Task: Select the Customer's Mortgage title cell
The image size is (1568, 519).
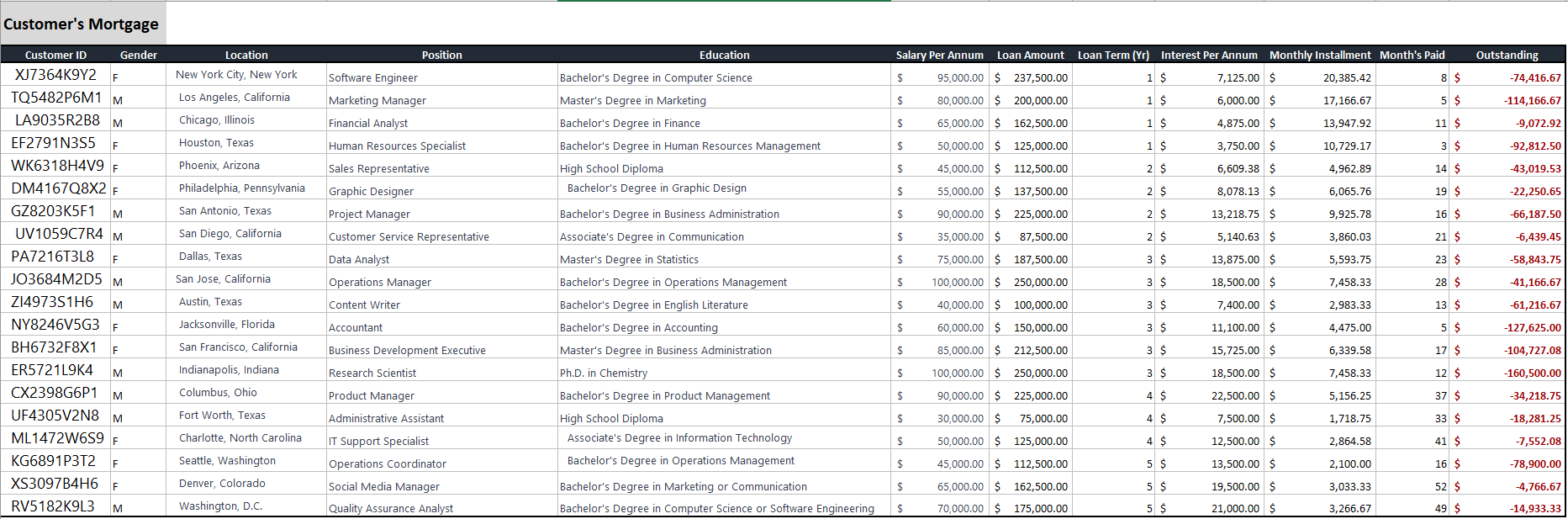Action: click(82, 24)
